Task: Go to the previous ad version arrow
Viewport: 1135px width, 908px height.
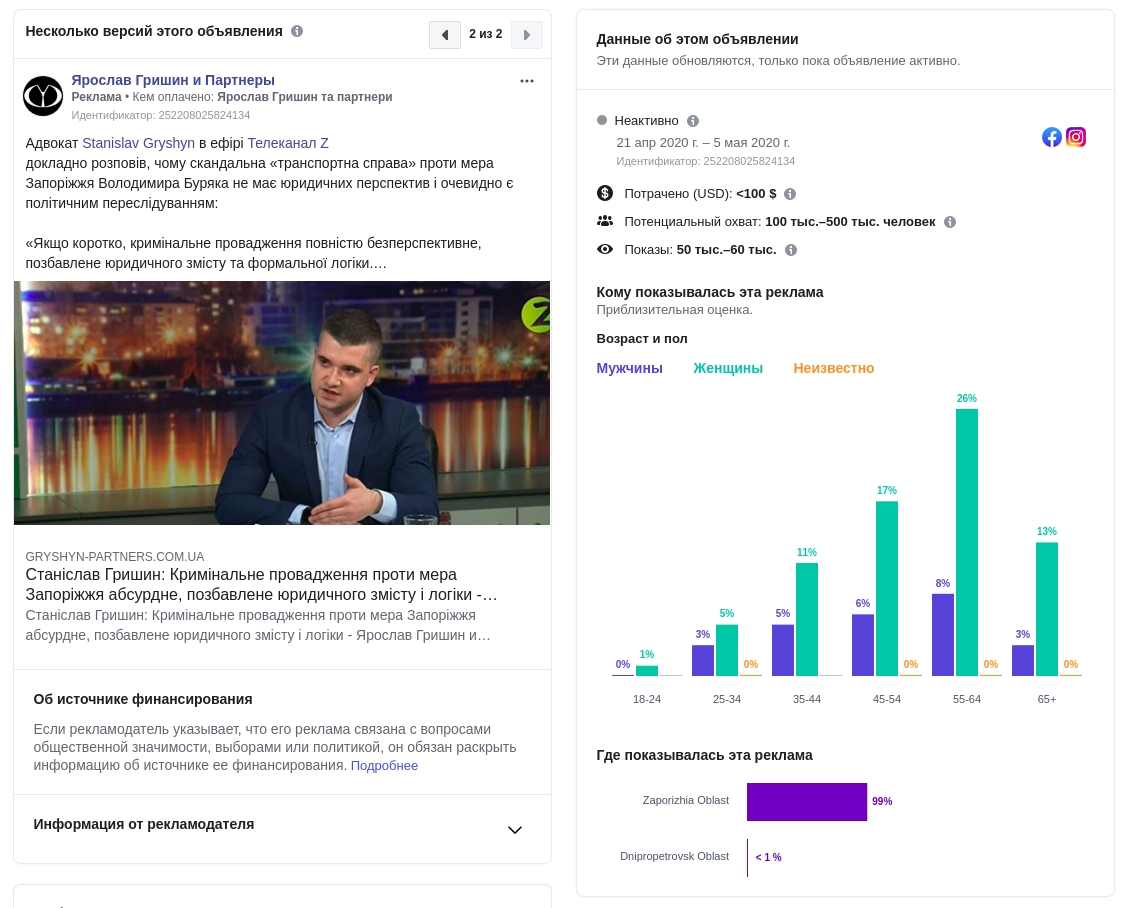Action: tap(444, 35)
